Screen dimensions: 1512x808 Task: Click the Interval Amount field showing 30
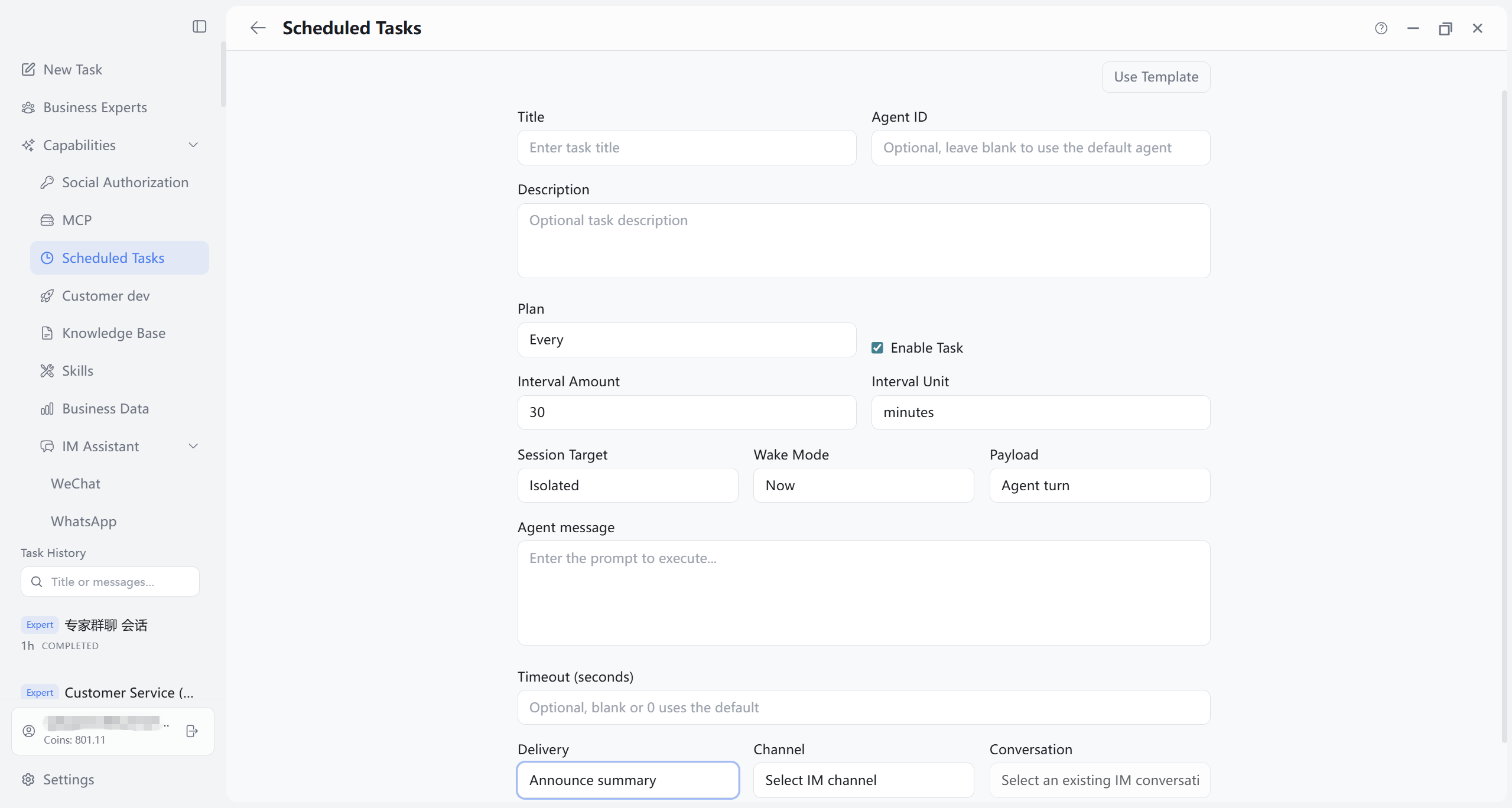click(x=687, y=412)
